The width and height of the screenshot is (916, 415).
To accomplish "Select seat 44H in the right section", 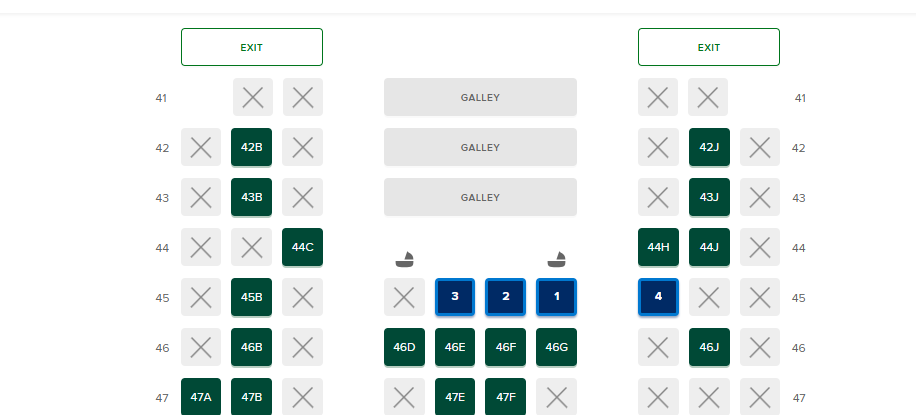I will pos(658,247).
